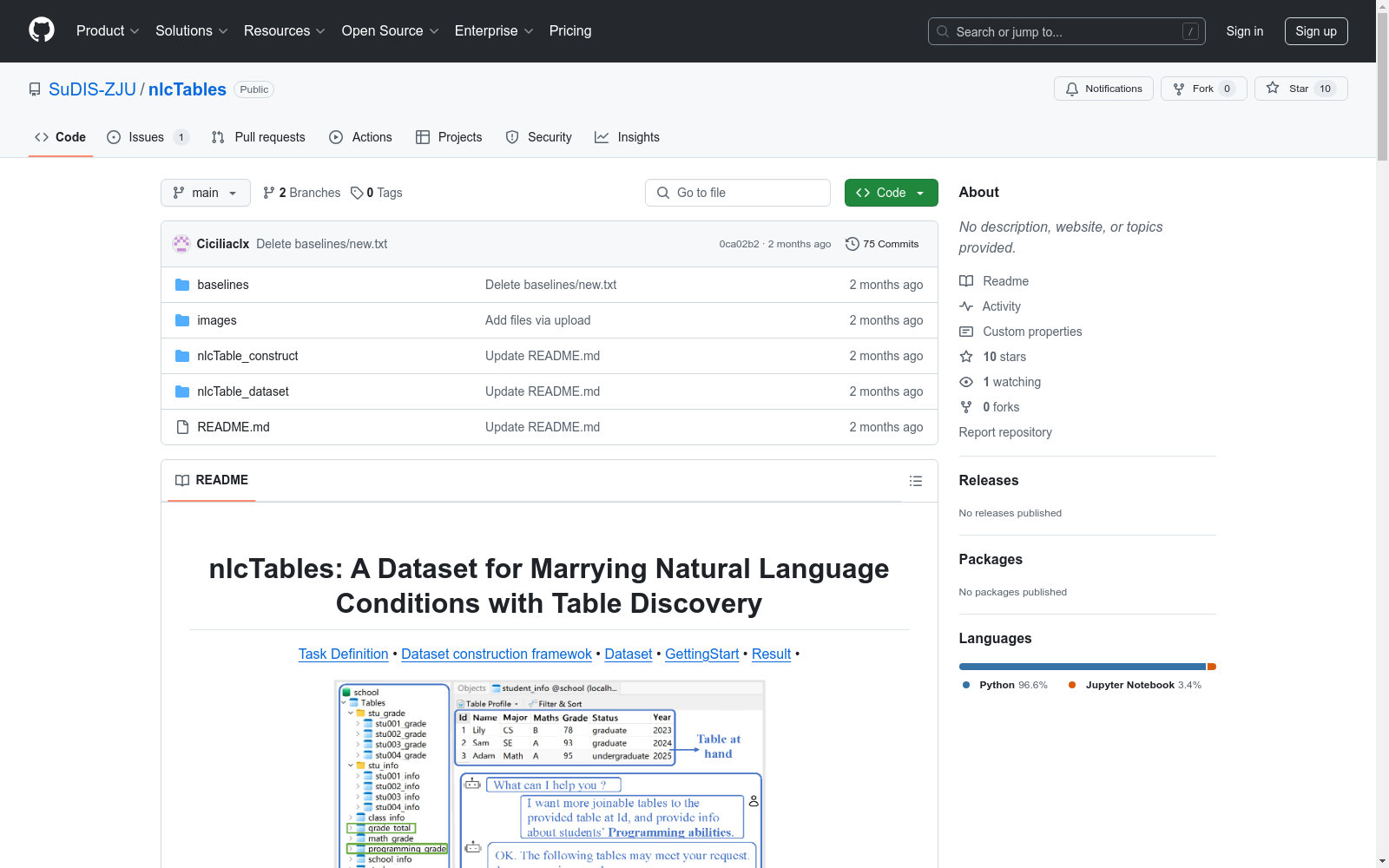
Task: Open the images folder icon
Action: point(182,320)
